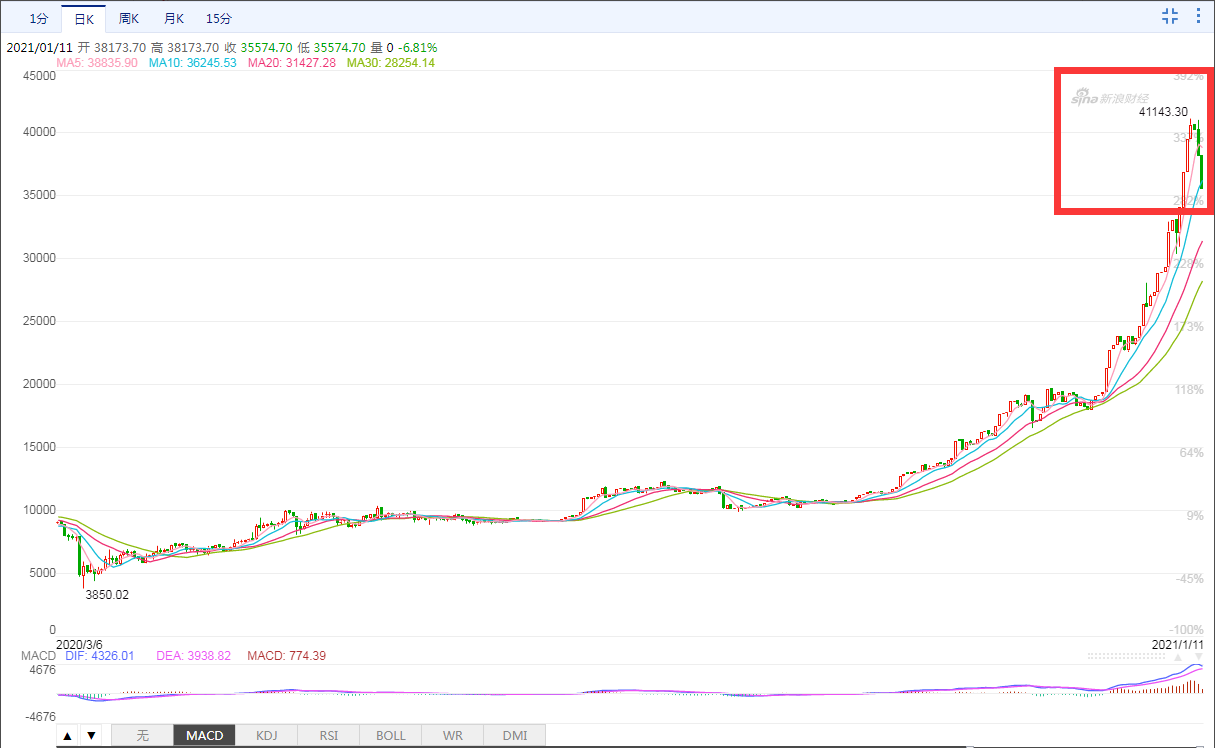Screen dimensions: 1215x748
Task: Click the MA30: 28254.14 label
Action: (x=390, y=62)
